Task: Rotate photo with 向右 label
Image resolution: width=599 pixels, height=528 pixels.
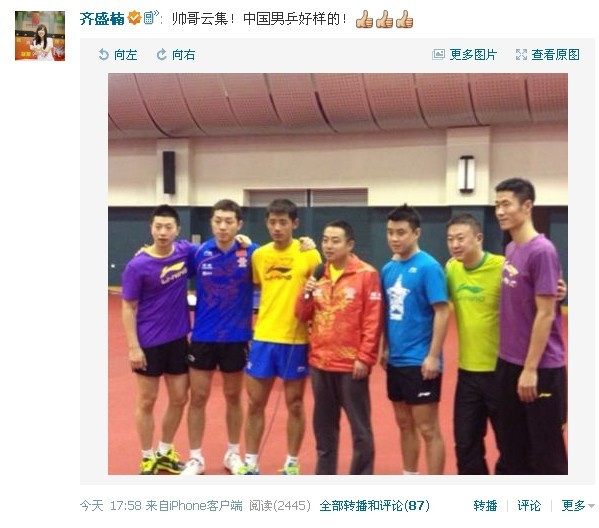Action: (183, 55)
